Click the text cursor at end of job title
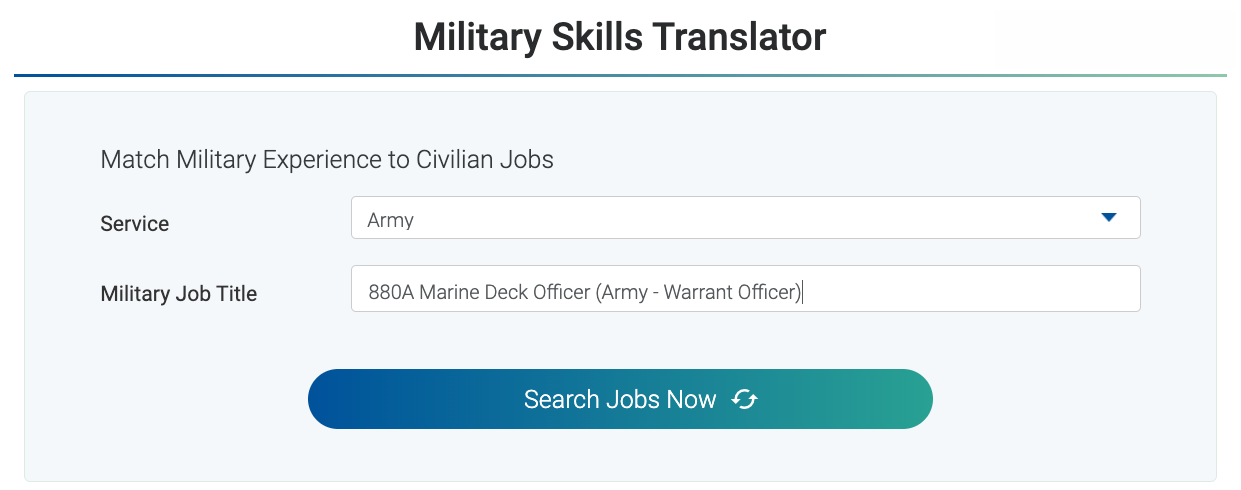This screenshot has height=490, width=1241. pos(804,293)
